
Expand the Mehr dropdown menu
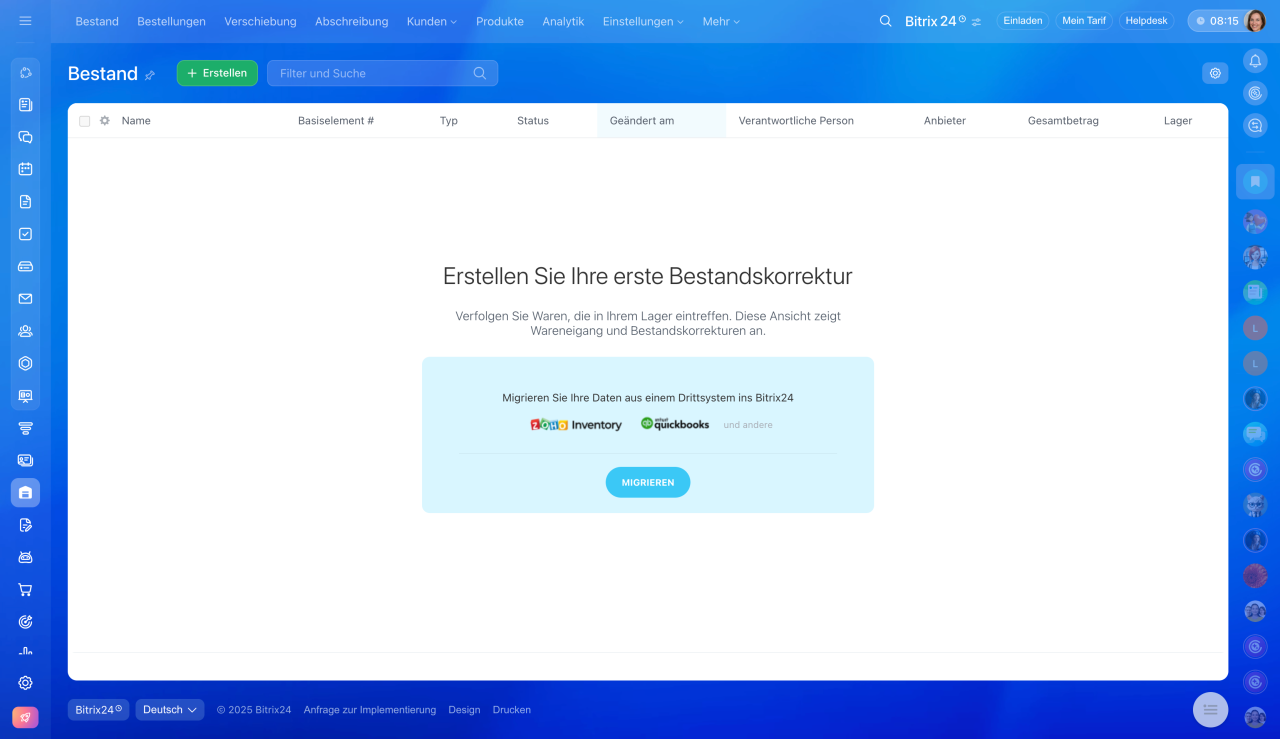721,21
